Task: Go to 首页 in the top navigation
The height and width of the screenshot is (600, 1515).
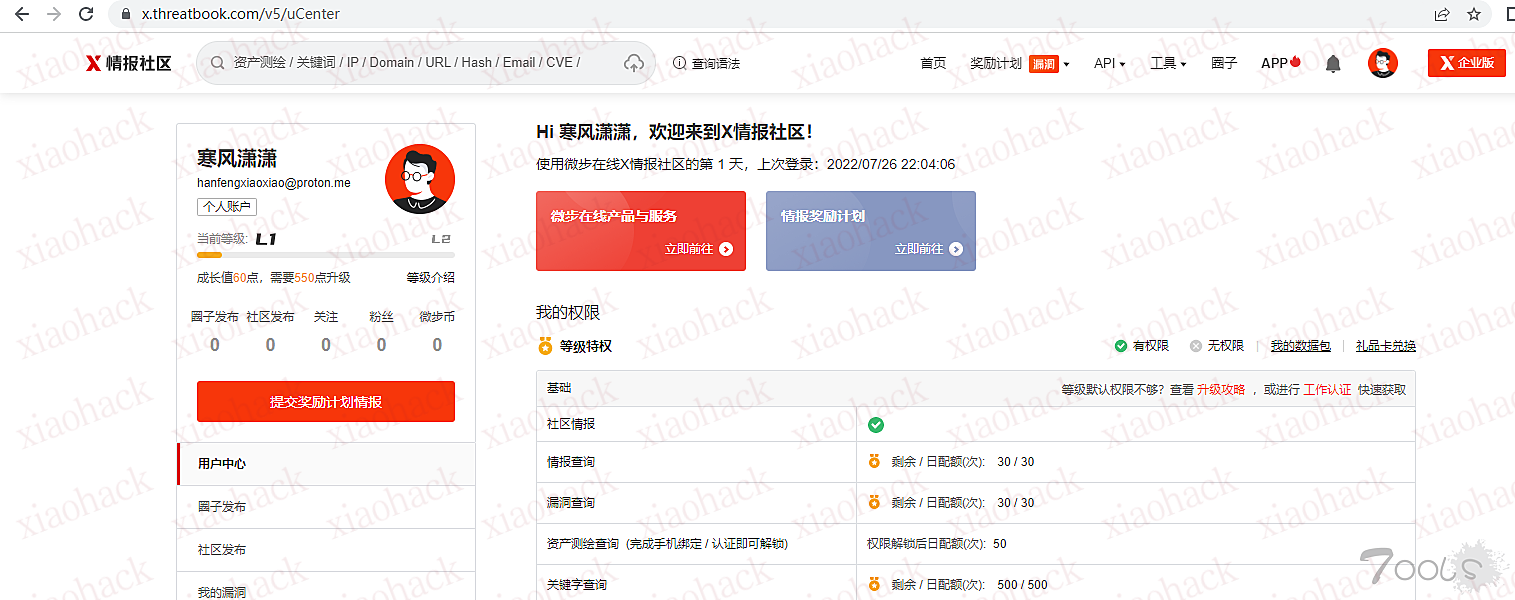Action: (x=932, y=63)
